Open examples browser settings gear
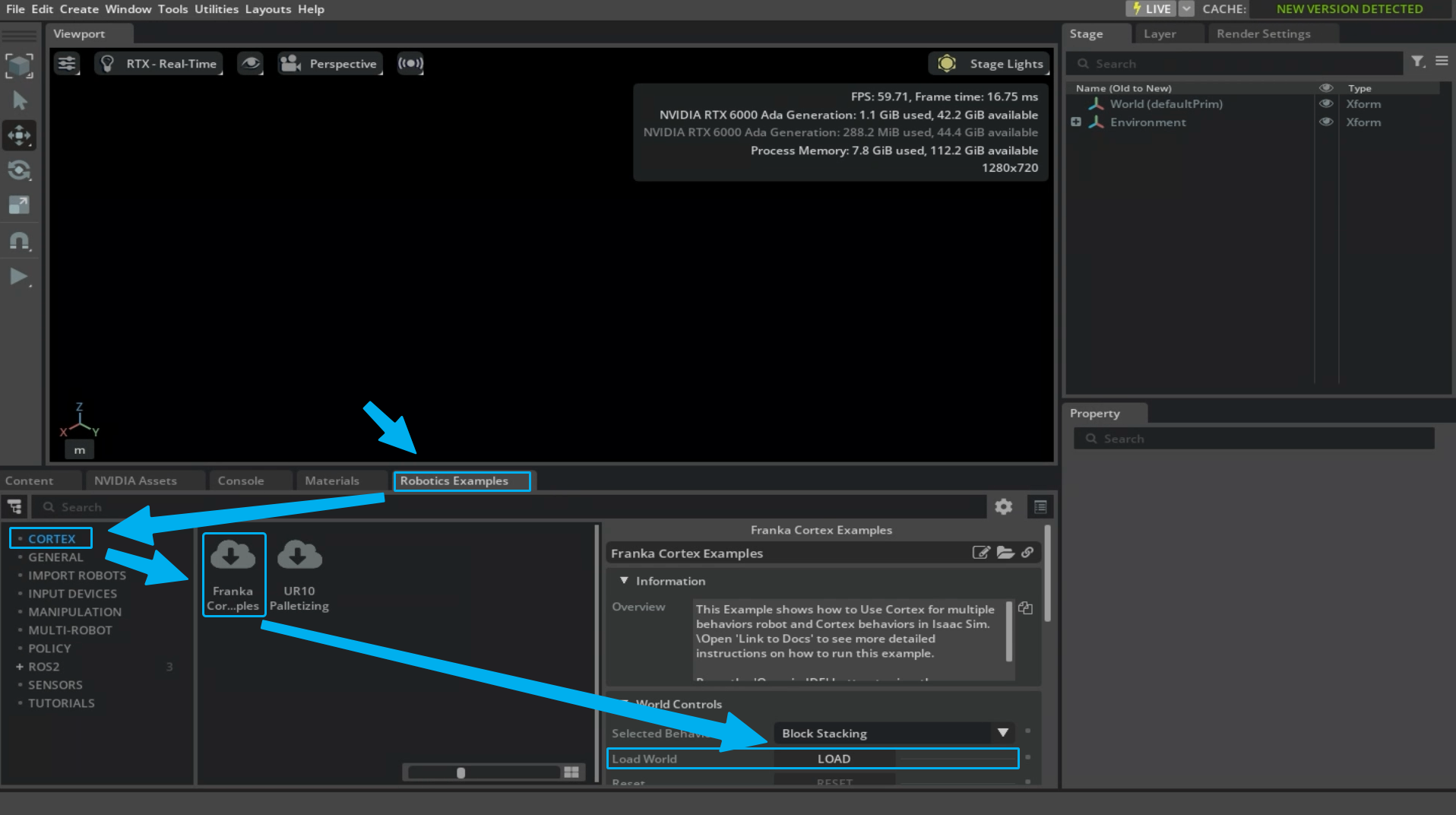 pos(1003,507)
